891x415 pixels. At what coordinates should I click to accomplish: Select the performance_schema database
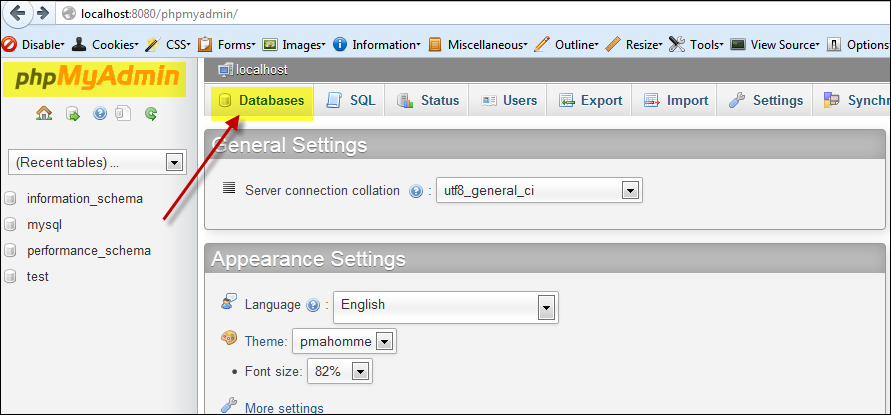point(89,251)
